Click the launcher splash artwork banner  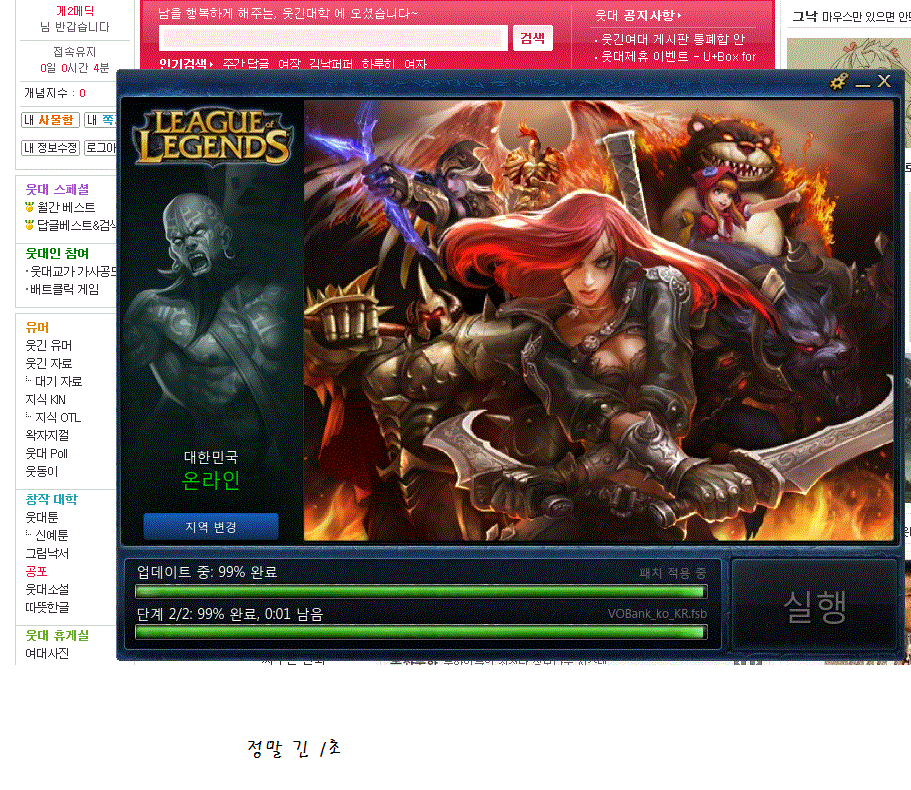[598, 321]
